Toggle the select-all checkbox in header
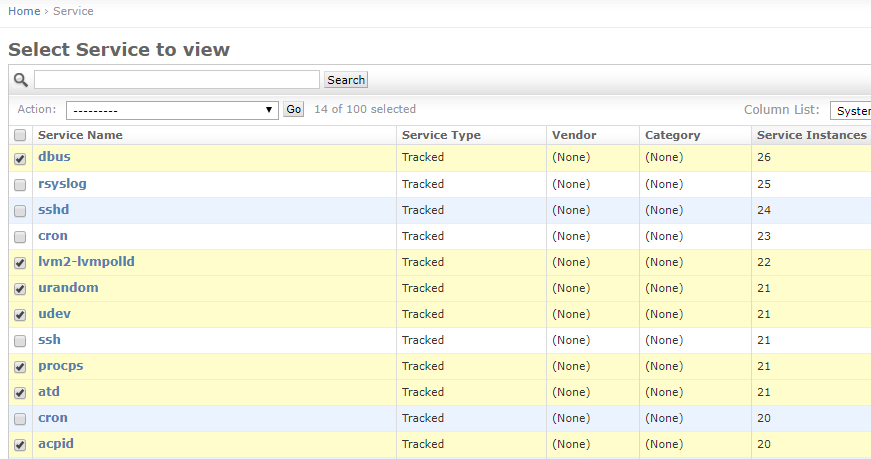 pyautogui.click(x=20, y=135)
